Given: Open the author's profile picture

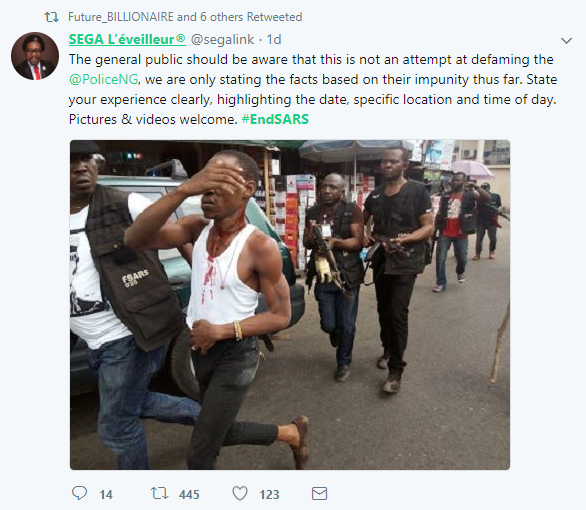Looking at the screenshot, I should 35,56.
